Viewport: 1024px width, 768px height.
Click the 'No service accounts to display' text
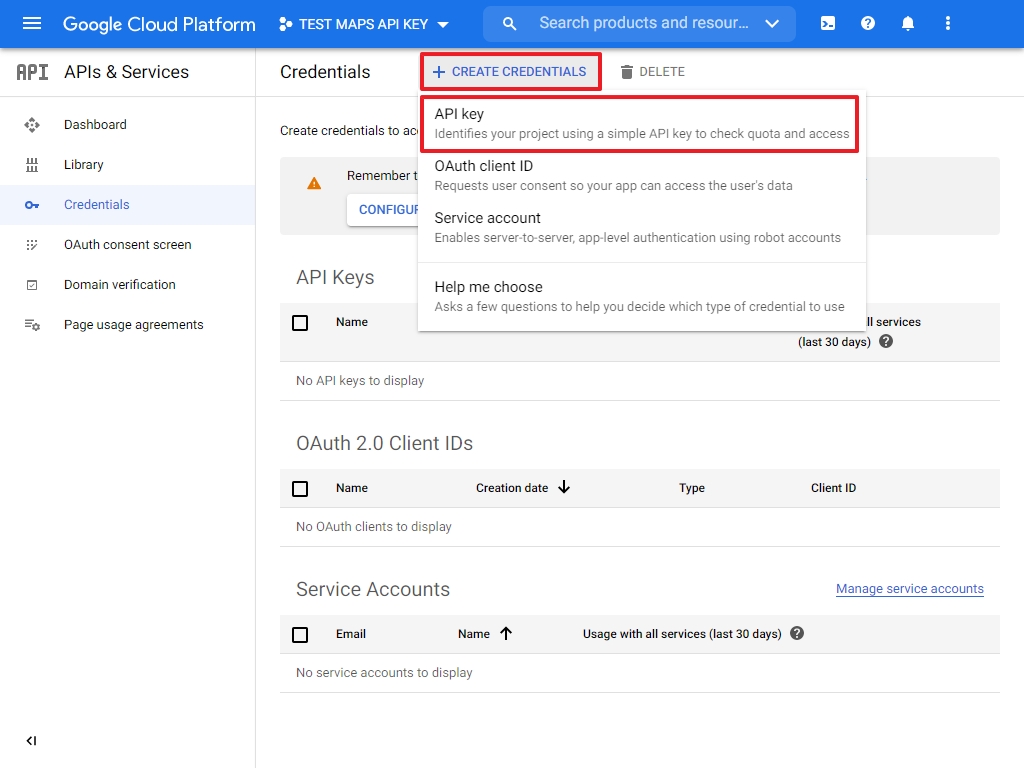(x=384, y=673)
